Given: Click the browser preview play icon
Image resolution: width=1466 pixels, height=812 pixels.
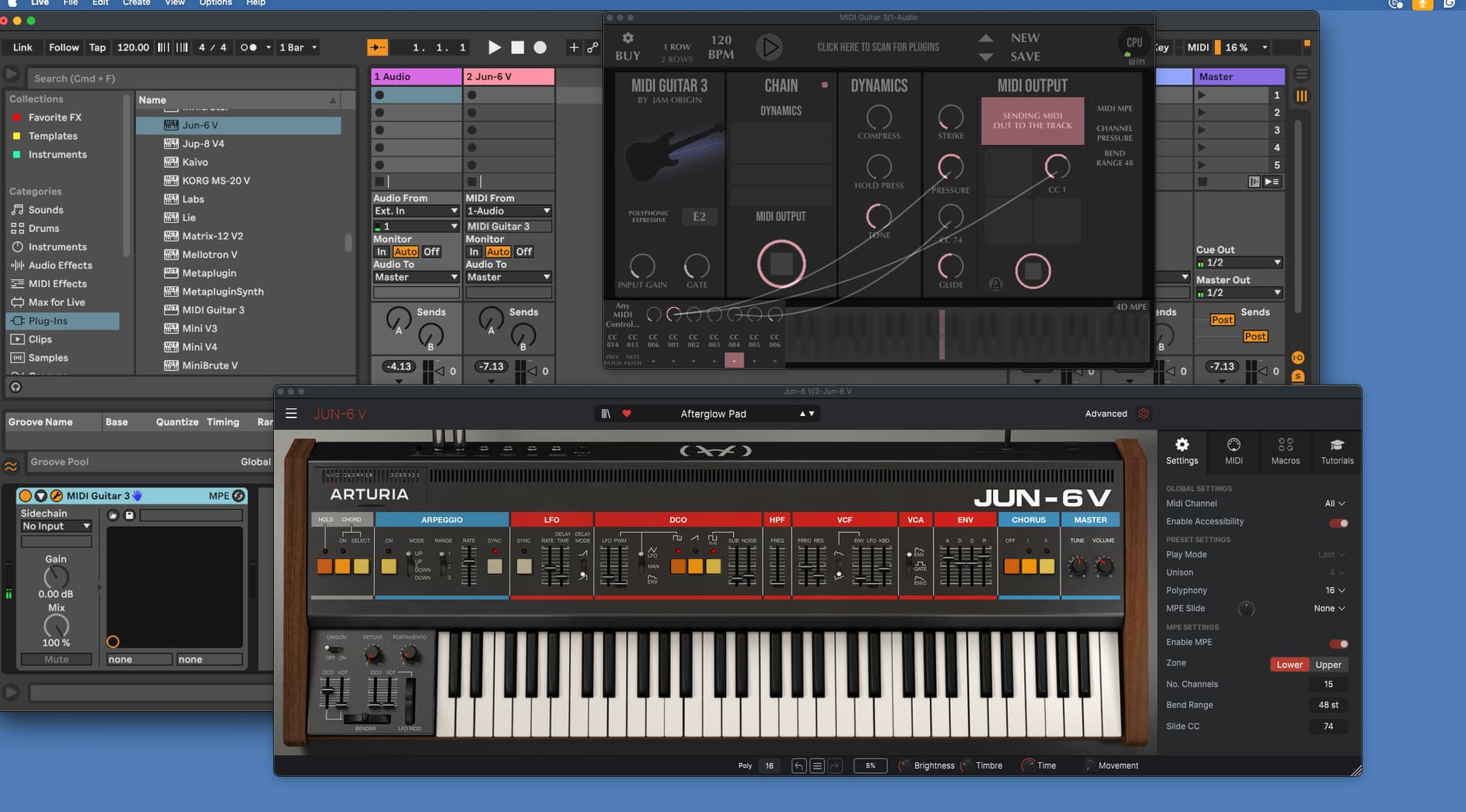Looking at the screenshot, I should coord(11,74).
